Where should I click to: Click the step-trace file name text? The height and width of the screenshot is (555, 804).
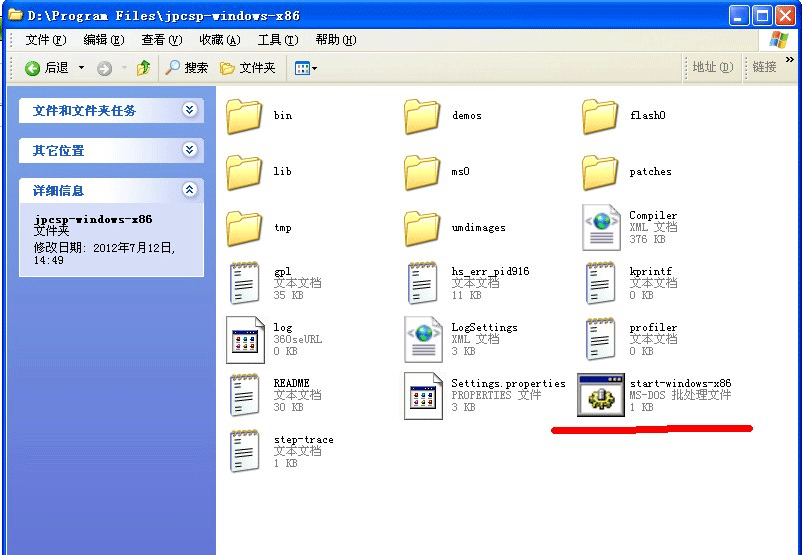click(304, 440)
